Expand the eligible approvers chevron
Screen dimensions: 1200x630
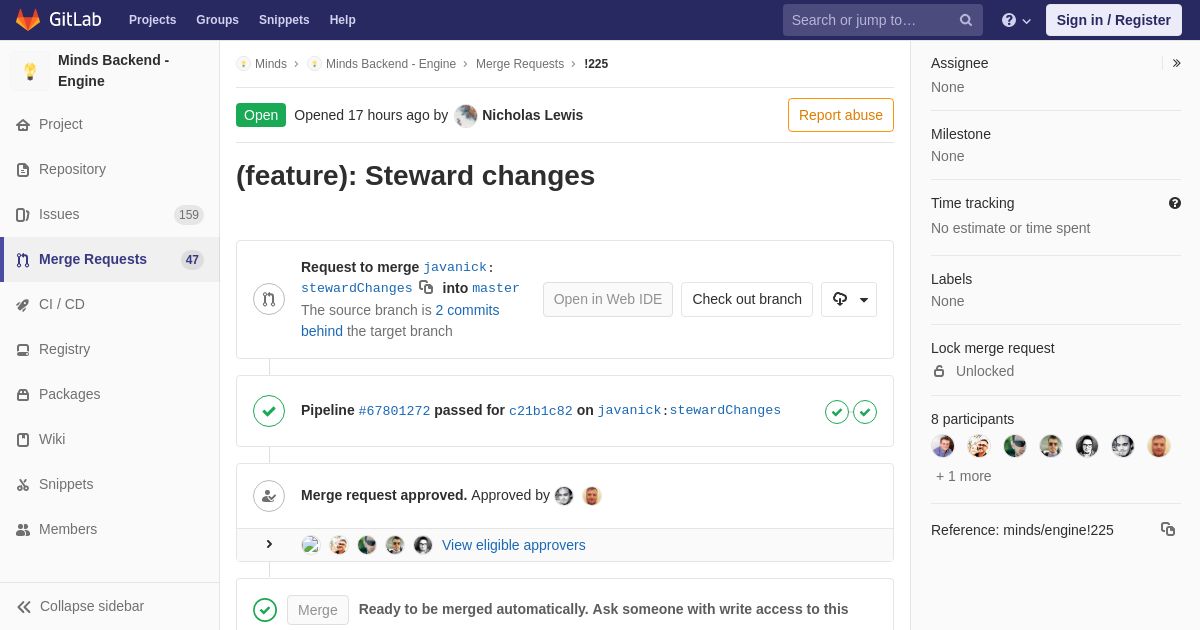point(269,544)
